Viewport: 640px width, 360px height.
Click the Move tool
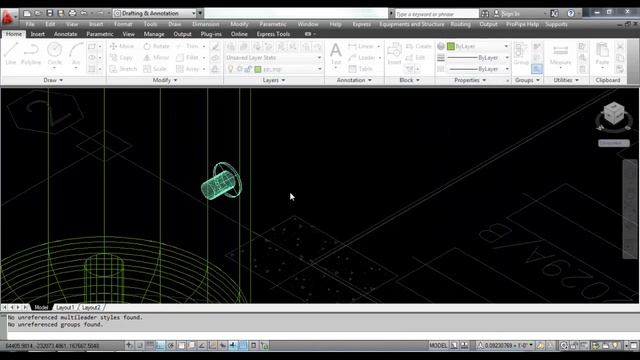click(122, 47)
